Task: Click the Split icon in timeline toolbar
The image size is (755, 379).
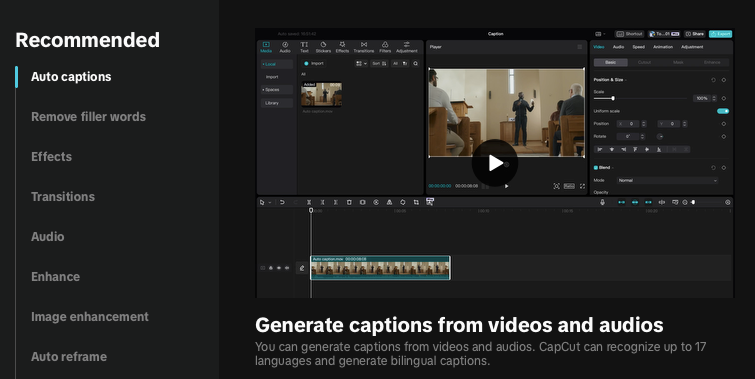Action: pyautogui.click(x=309, y=202)
